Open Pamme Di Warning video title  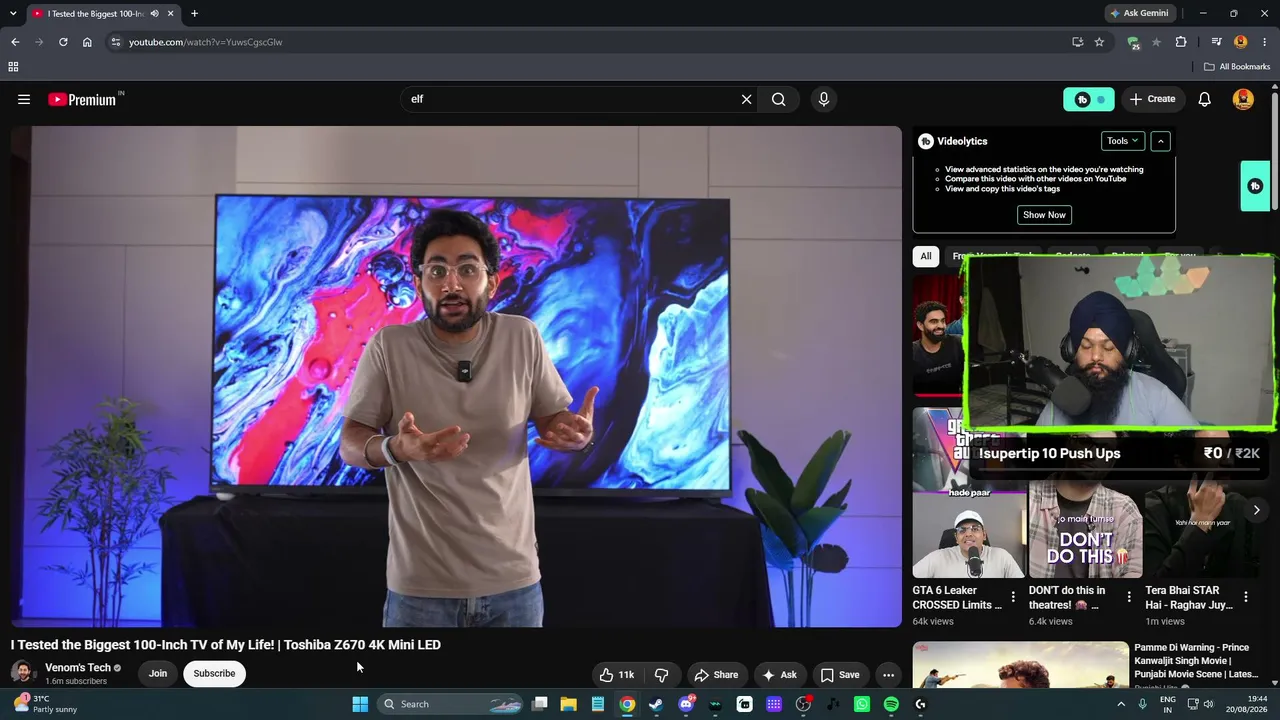tap(1196, 661)
